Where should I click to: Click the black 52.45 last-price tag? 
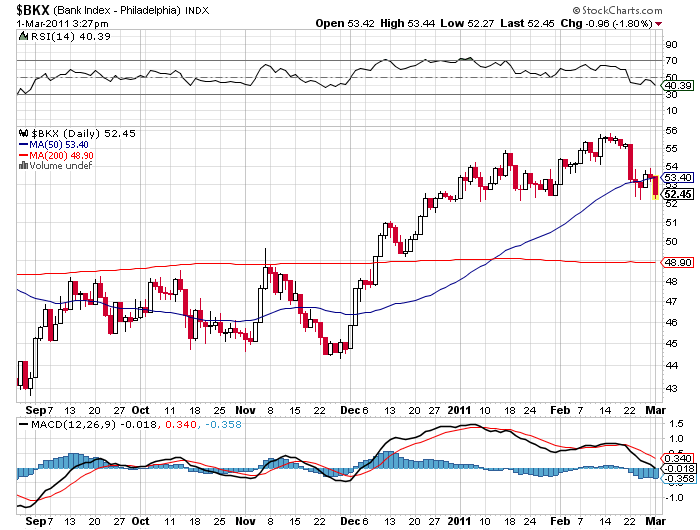(678, 194)
